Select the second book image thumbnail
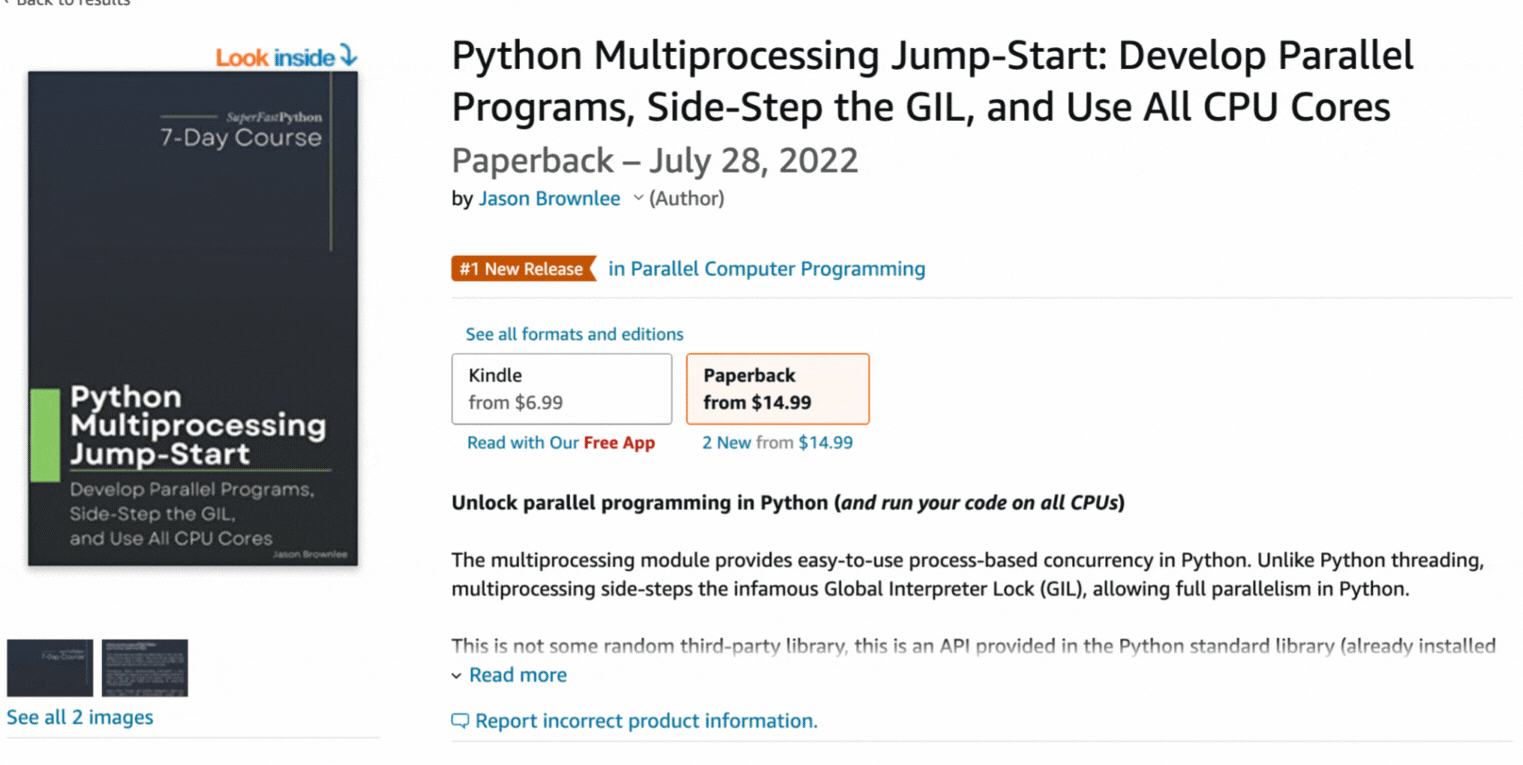This screenshot has width=1523, height=765. coord(145,667)
